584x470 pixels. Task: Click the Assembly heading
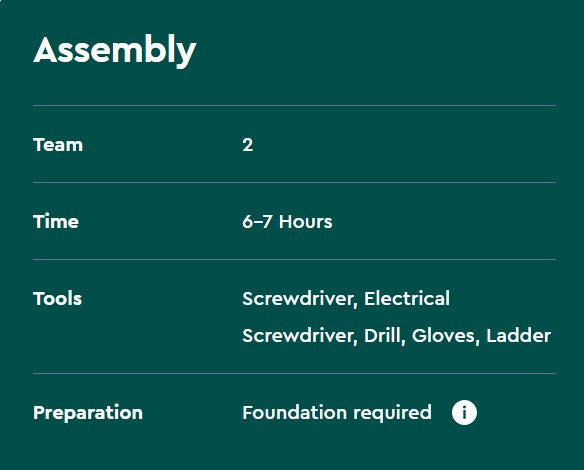click(115, 50)
